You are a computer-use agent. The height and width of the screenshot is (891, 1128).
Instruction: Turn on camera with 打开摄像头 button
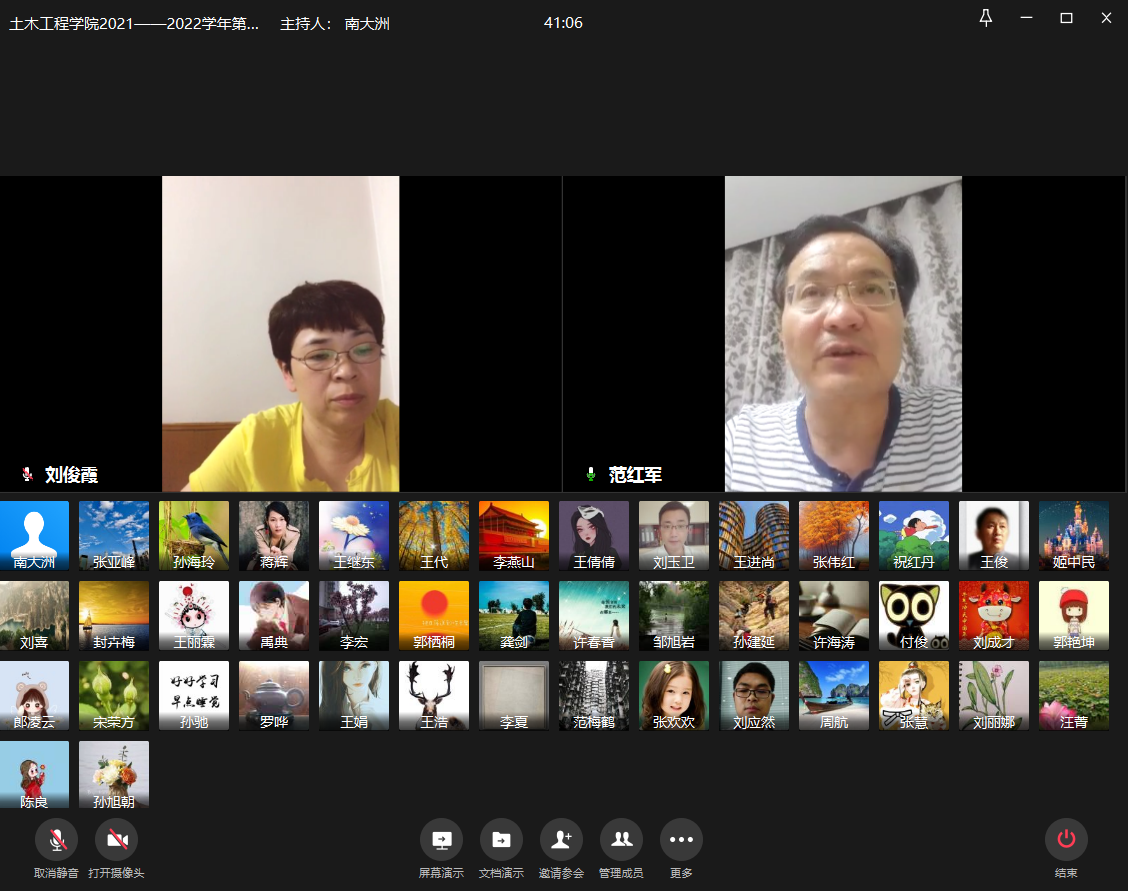116,840
